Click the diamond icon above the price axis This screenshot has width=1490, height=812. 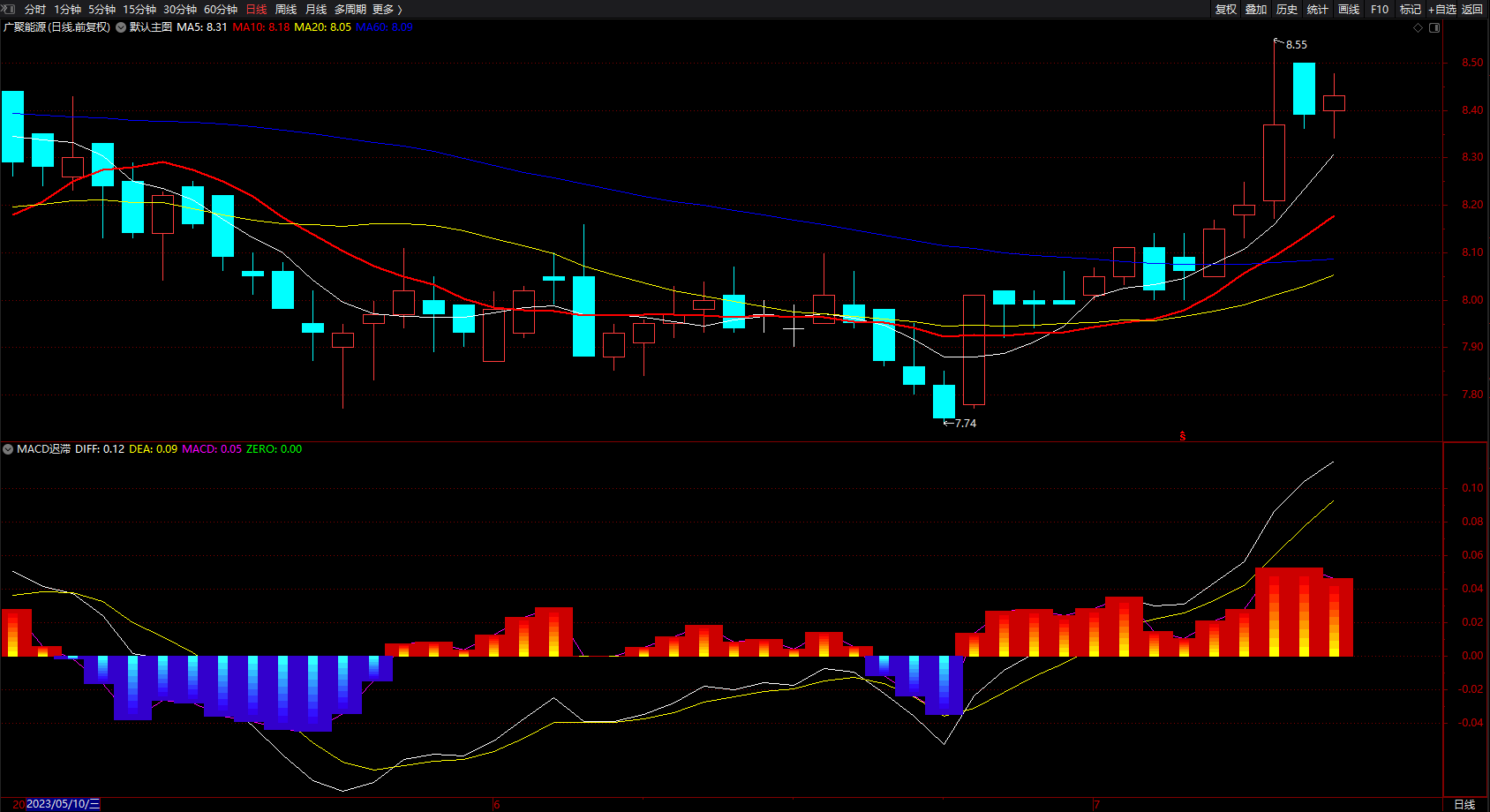tap(1419, 27)
